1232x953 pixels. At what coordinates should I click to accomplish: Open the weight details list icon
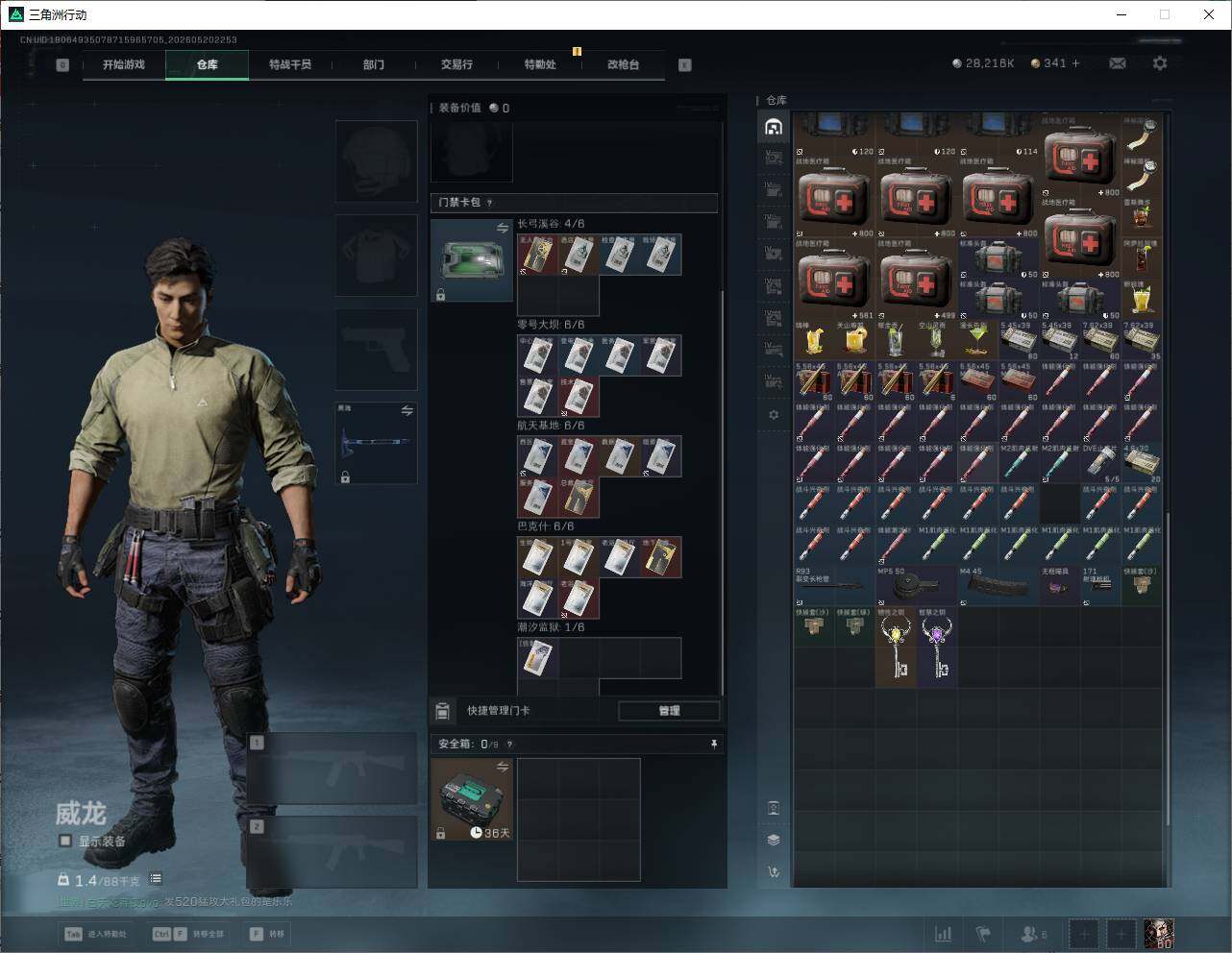pyautogui.click(x=156, y=879)
